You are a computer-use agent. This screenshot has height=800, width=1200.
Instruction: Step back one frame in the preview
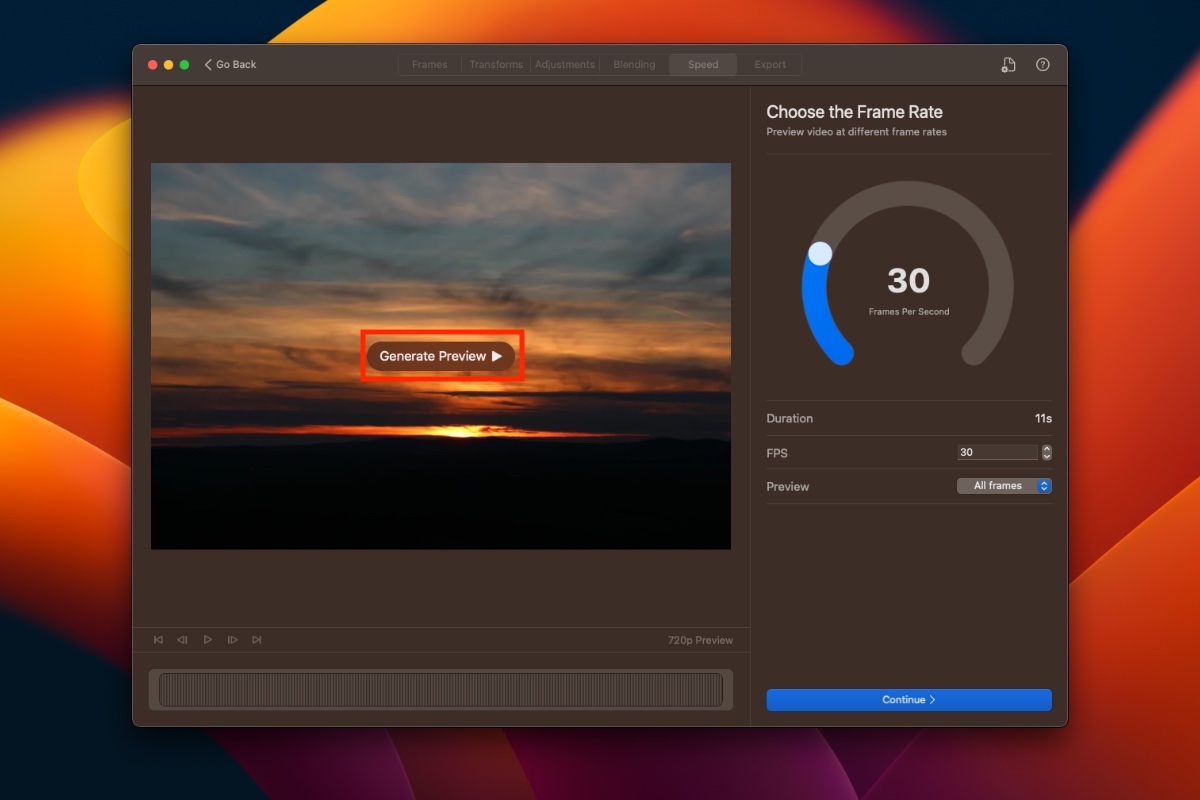(183, 640)
